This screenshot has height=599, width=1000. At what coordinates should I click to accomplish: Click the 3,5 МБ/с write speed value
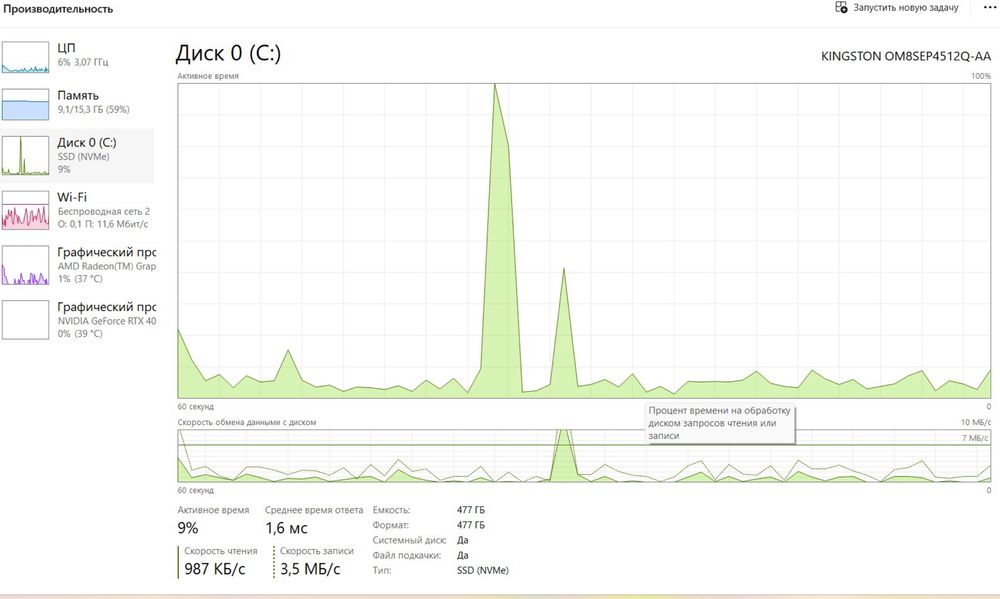311,569
